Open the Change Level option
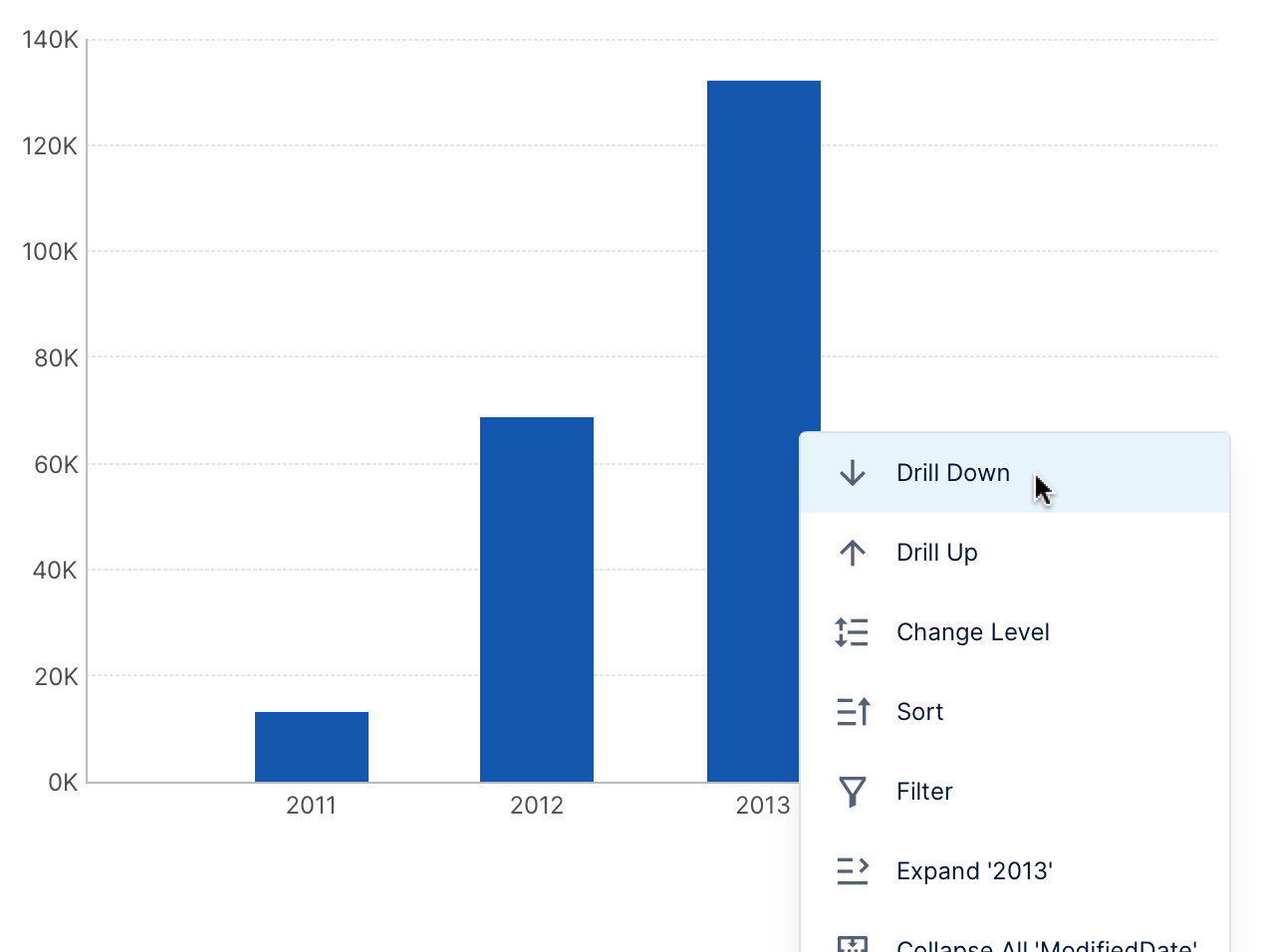The width and height of the screenshot is (1262, 952). tap(972, 632)
